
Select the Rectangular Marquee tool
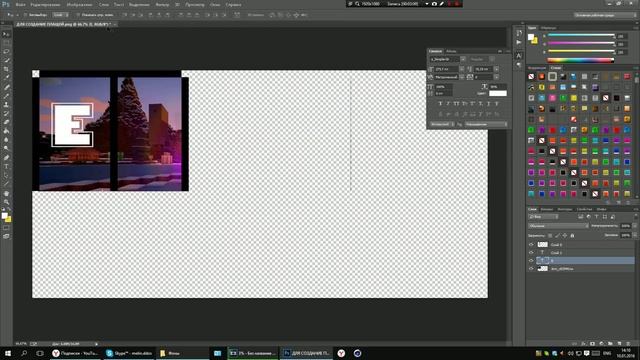coord(6,43)
